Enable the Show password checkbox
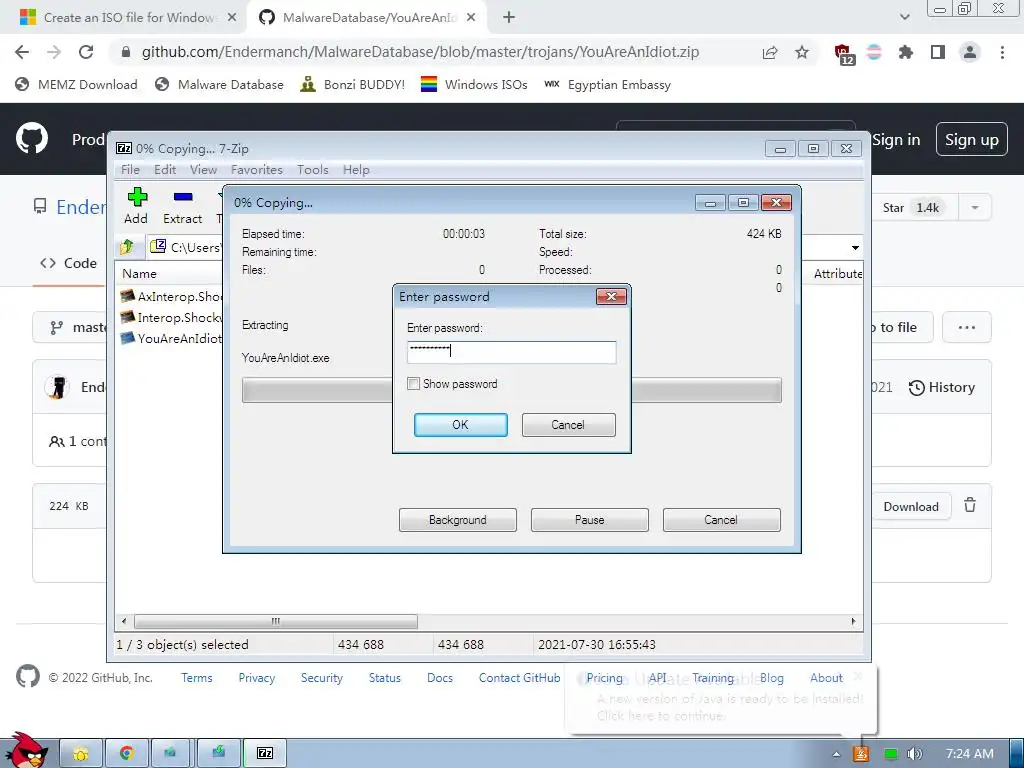This screenshot has height=768, width=1024. click(x=413, y=383)
